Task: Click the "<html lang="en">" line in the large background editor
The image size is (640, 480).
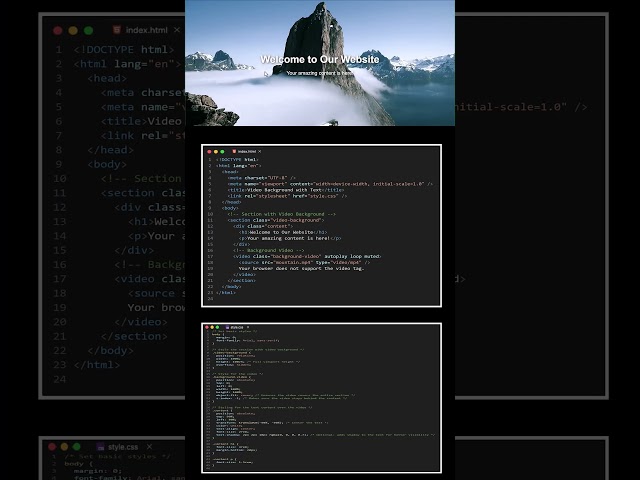Action: [127, 64]
